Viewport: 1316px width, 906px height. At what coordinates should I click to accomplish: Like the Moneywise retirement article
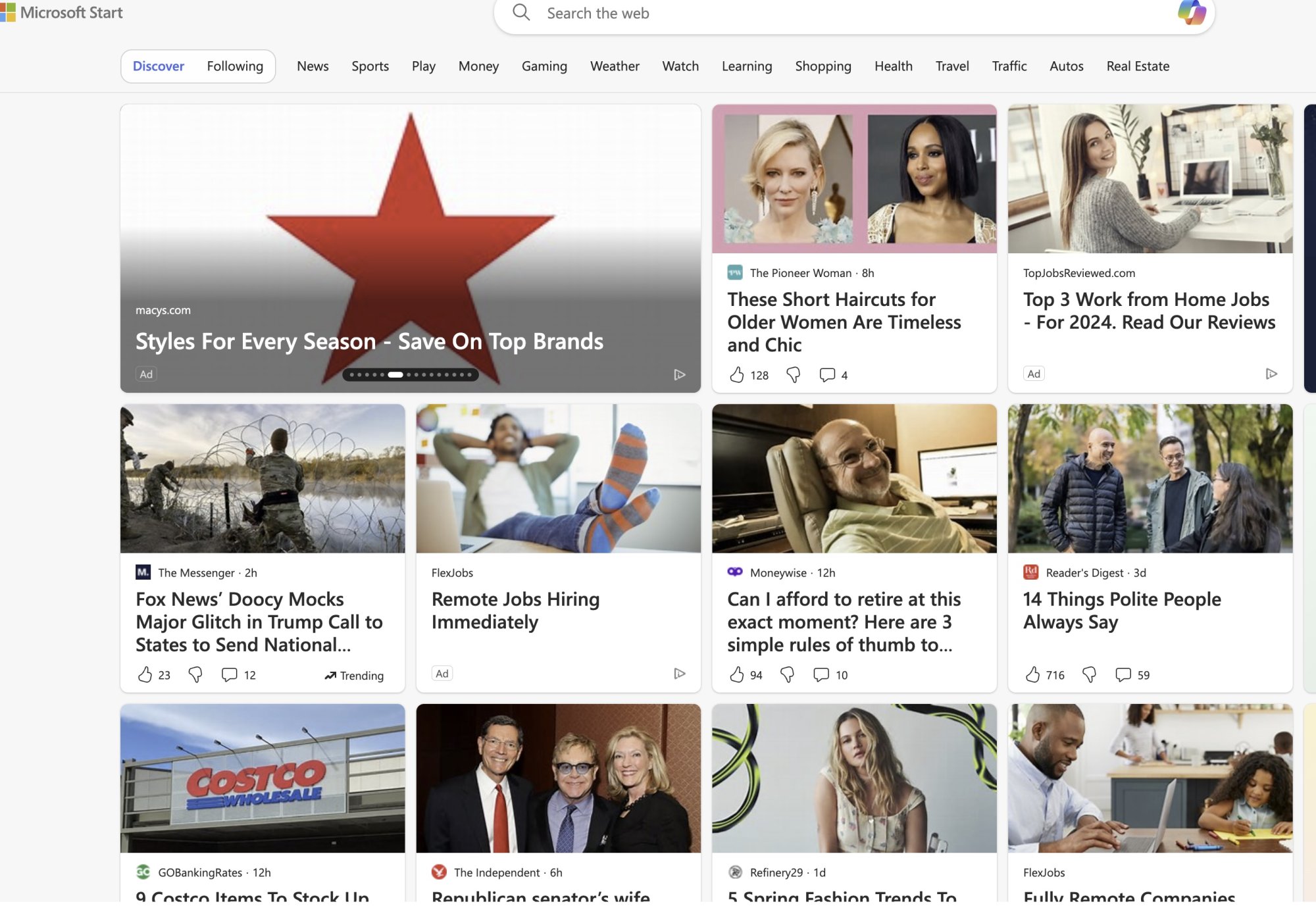coord(737,674)
